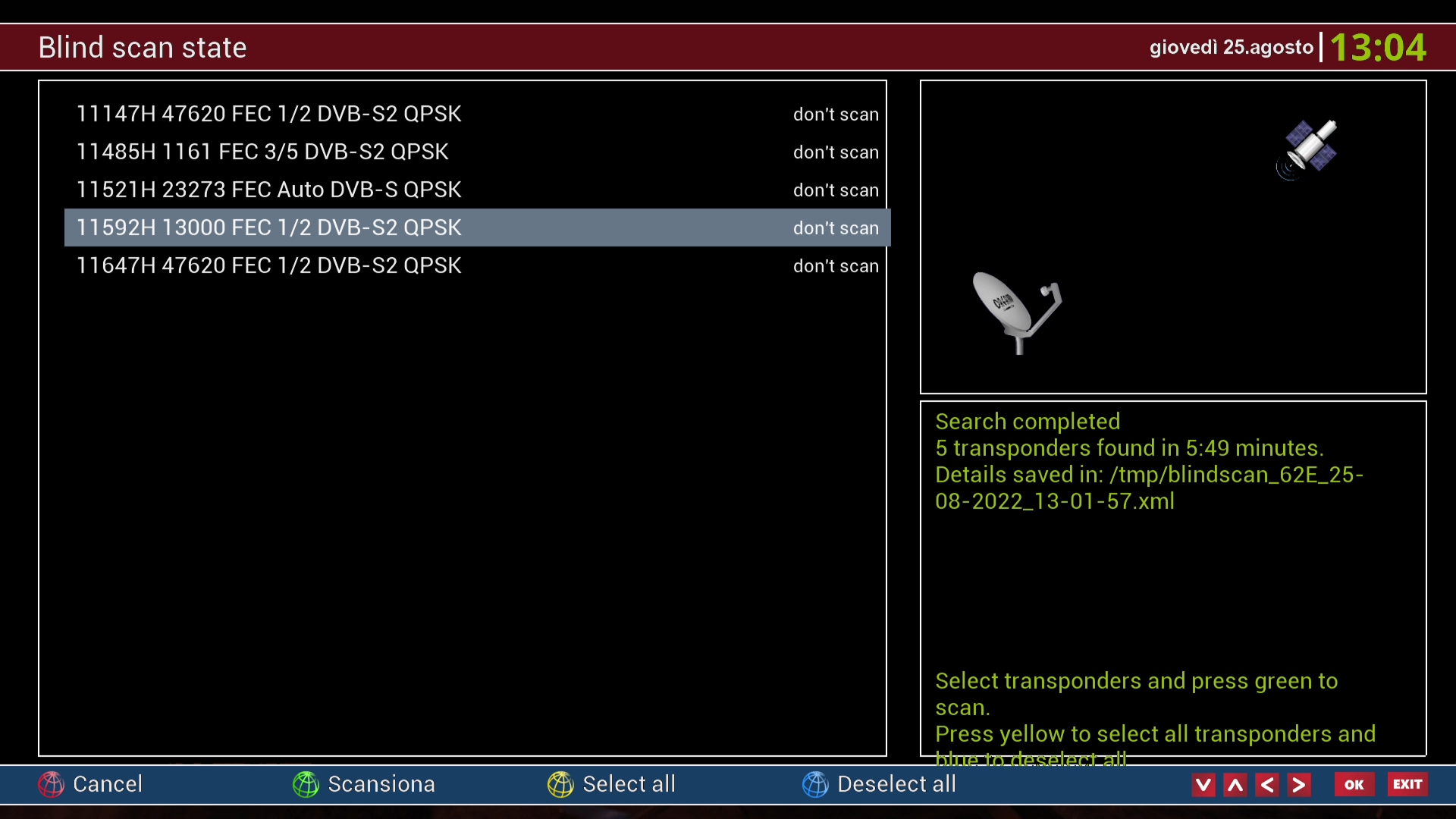Click the Scansiona label text
Image resolution: width=1456 pixels, height=819 pixels.
381,784
